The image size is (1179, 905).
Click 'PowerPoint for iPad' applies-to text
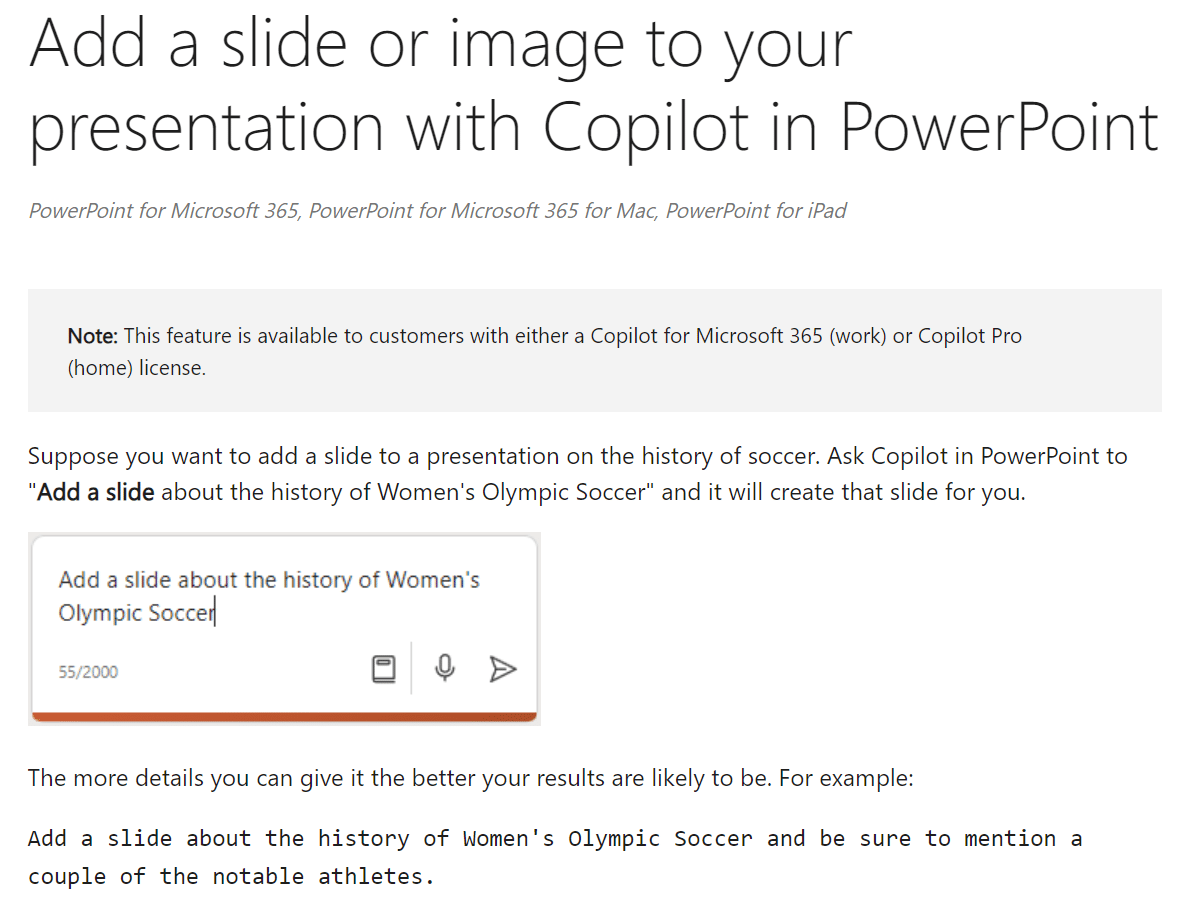point(756,210)
